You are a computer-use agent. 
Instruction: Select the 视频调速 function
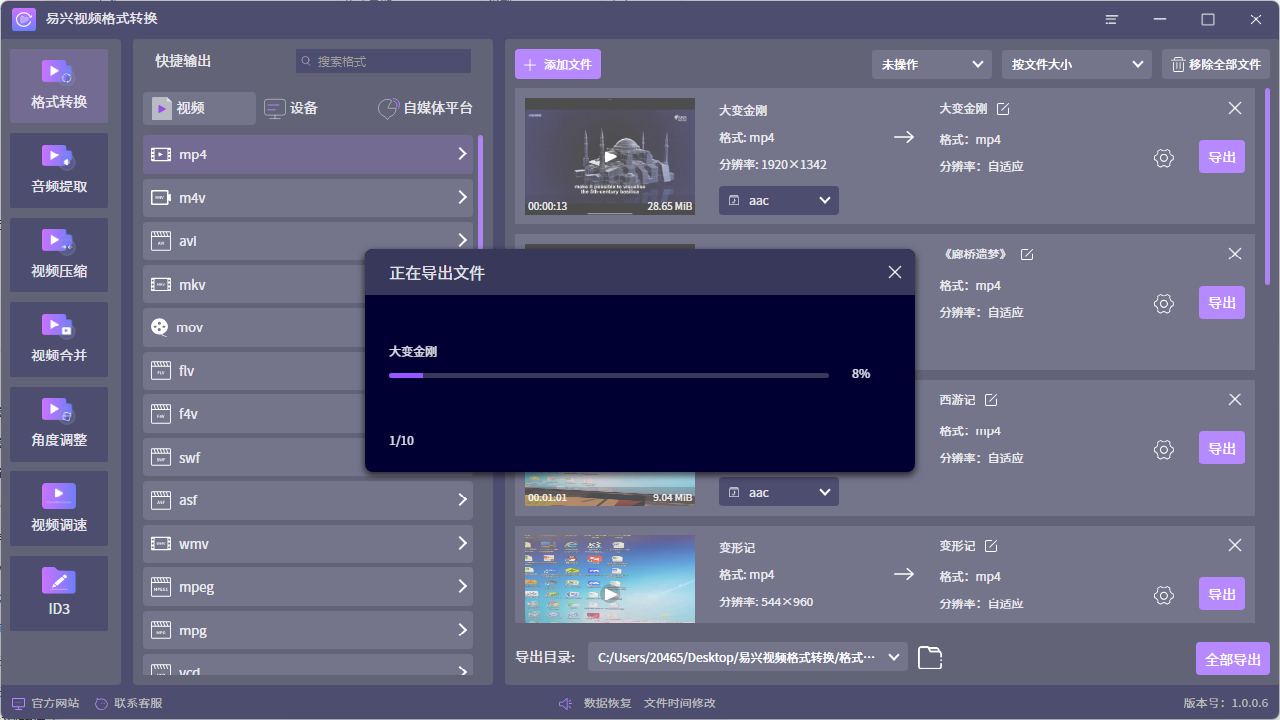58,508
